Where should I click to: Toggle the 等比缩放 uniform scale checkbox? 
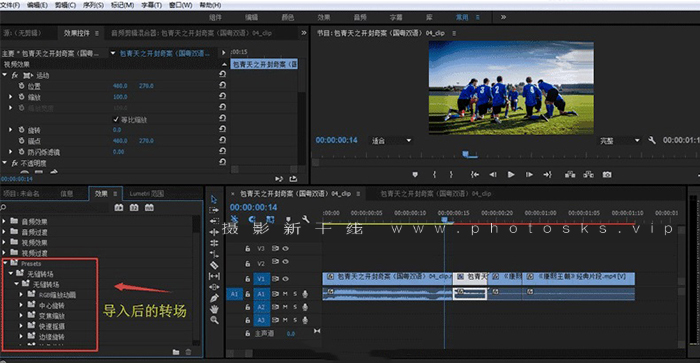click(x=116, y=119)
